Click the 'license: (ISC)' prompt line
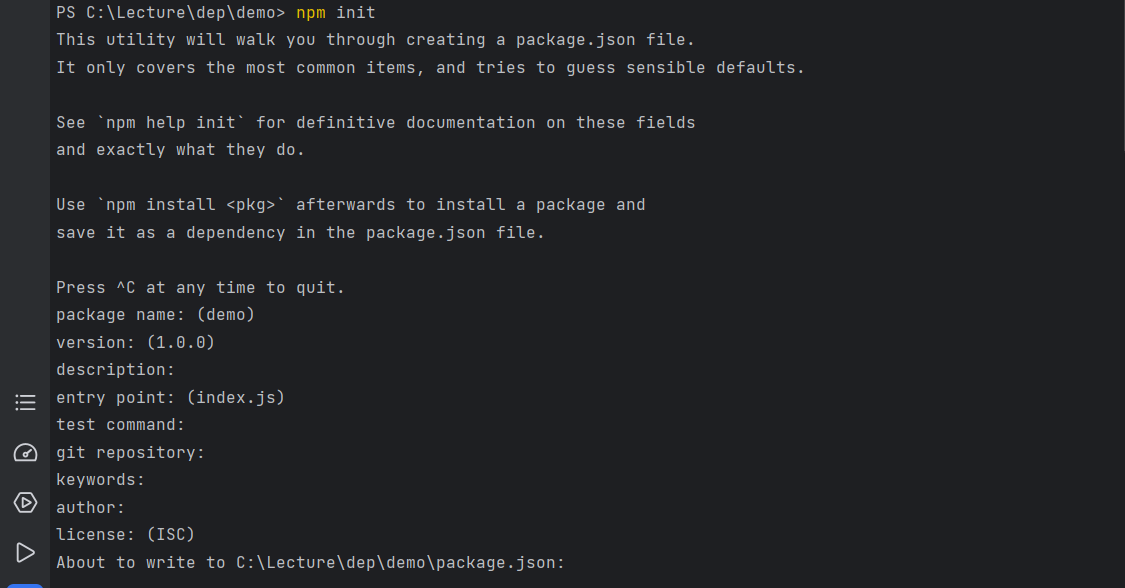The height and width of the screenshot is (588, 1125). pyautogui.click(x=126, y=535)
